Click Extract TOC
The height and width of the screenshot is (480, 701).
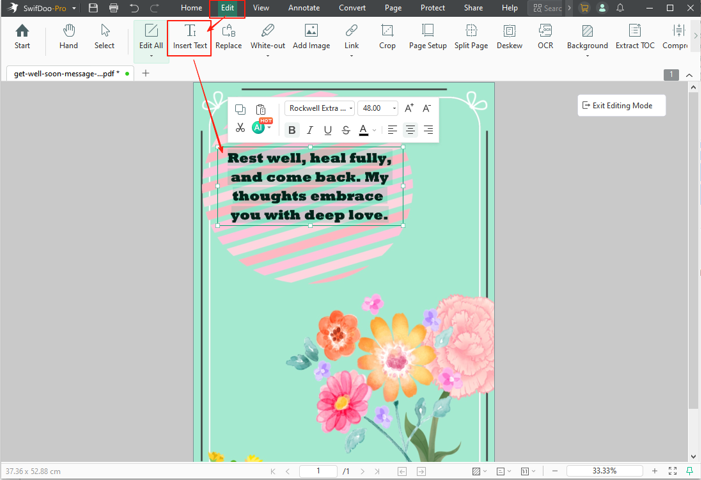(x=635, y=37)
